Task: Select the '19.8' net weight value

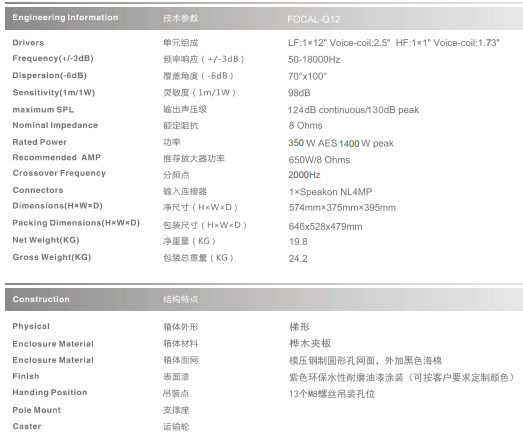Action: [298, 242]
